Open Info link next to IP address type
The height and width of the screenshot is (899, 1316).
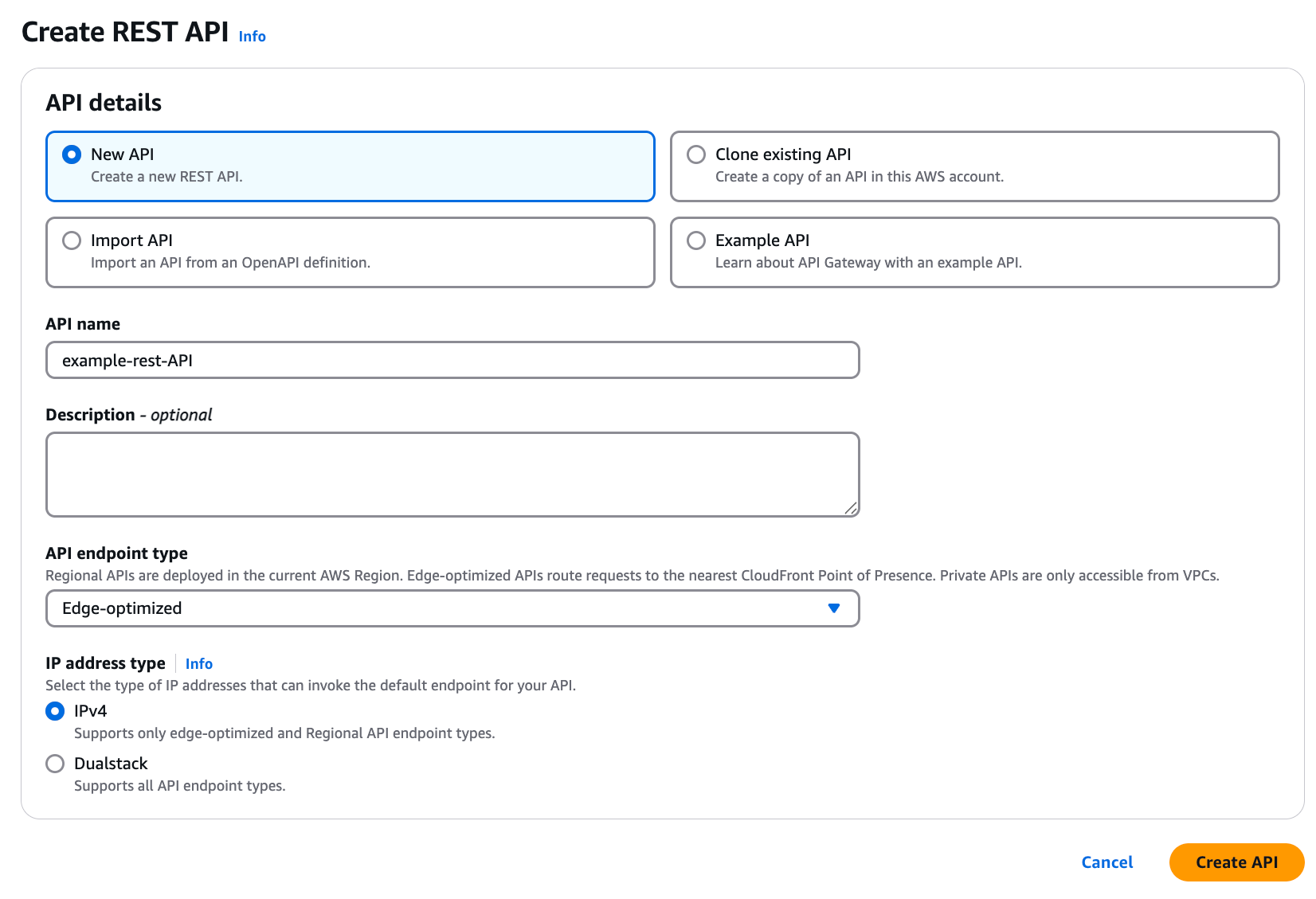point(198,664)
